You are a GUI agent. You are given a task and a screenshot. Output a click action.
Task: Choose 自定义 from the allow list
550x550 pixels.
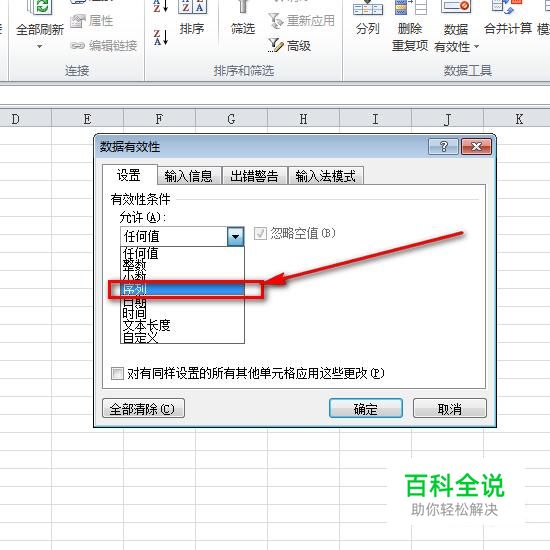(182, 337)
